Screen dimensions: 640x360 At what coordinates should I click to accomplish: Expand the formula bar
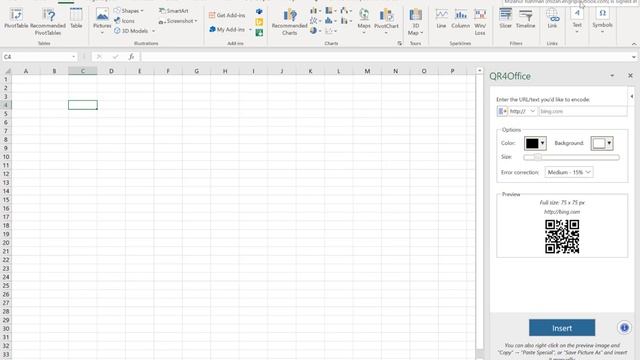pyautogui.click(x=634, y=57)
